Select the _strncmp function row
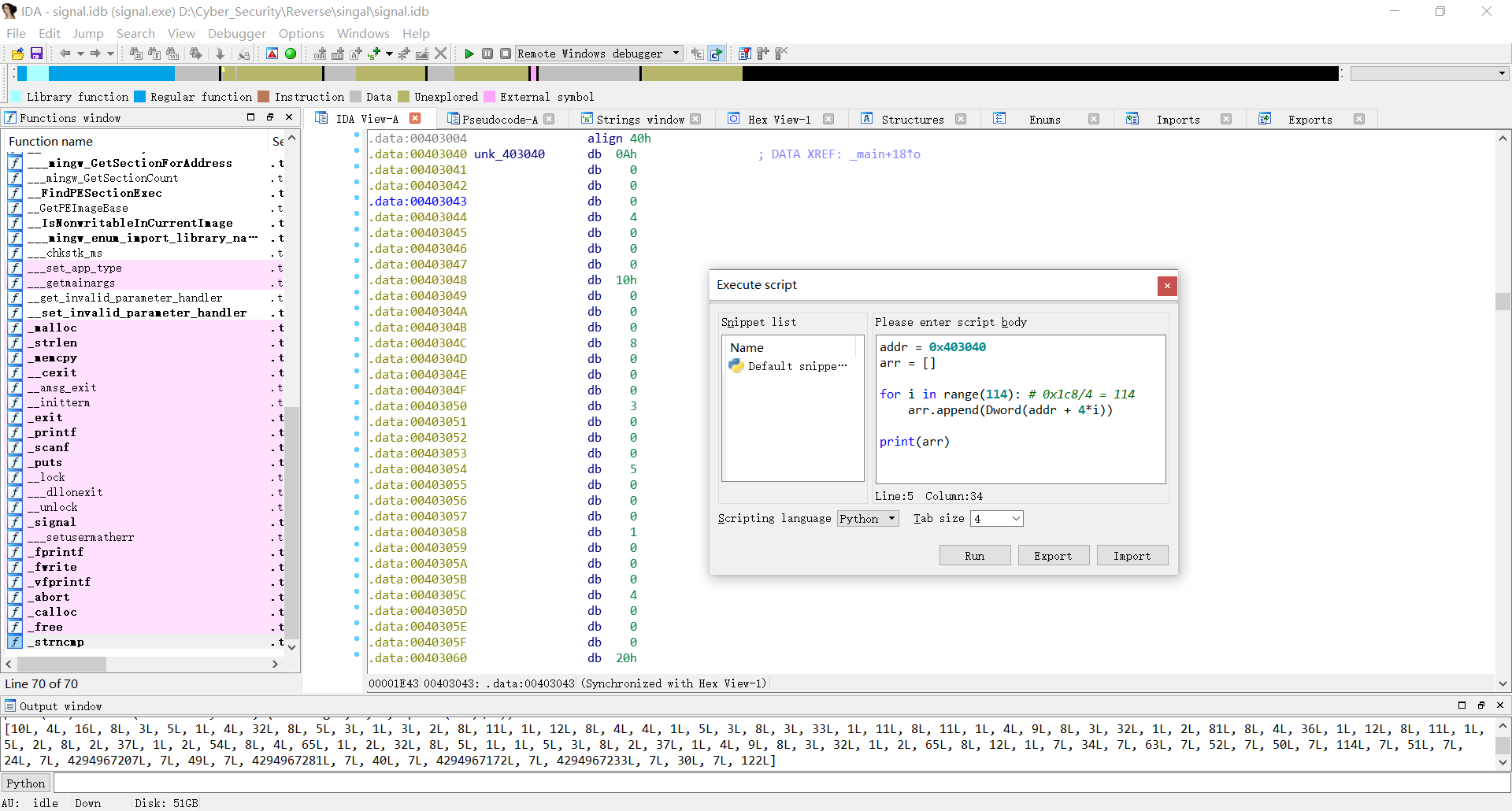This screenshot has width=1512, height=811. pos(144,642)
